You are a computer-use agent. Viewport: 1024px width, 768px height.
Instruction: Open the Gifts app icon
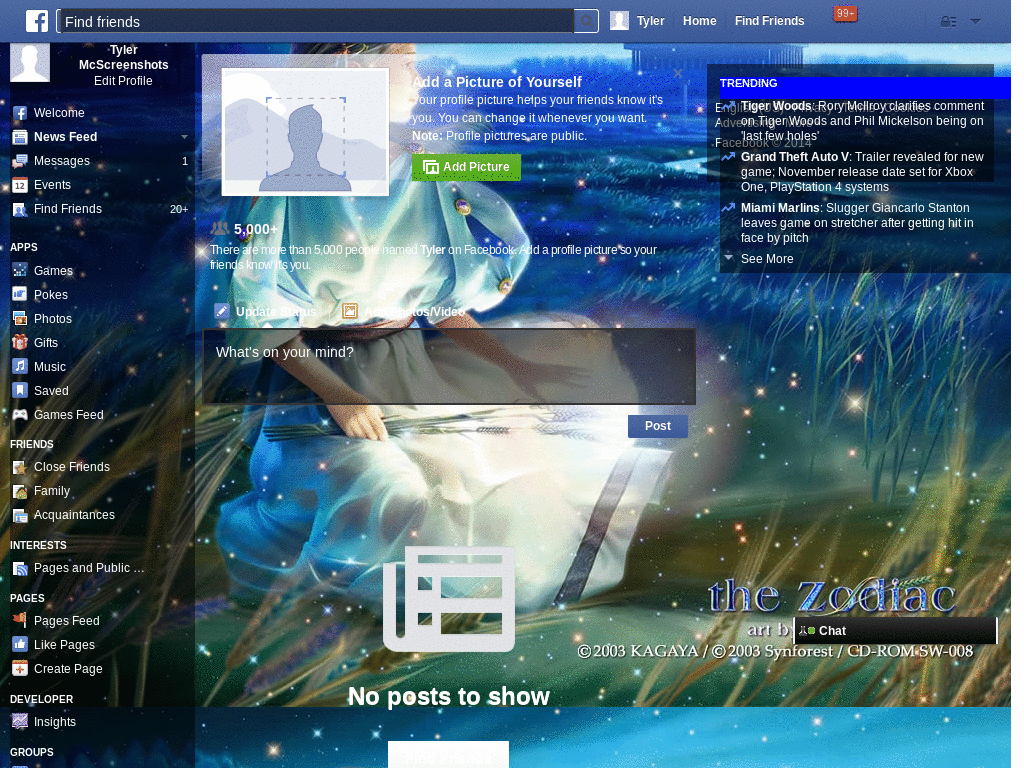[20, 342]
